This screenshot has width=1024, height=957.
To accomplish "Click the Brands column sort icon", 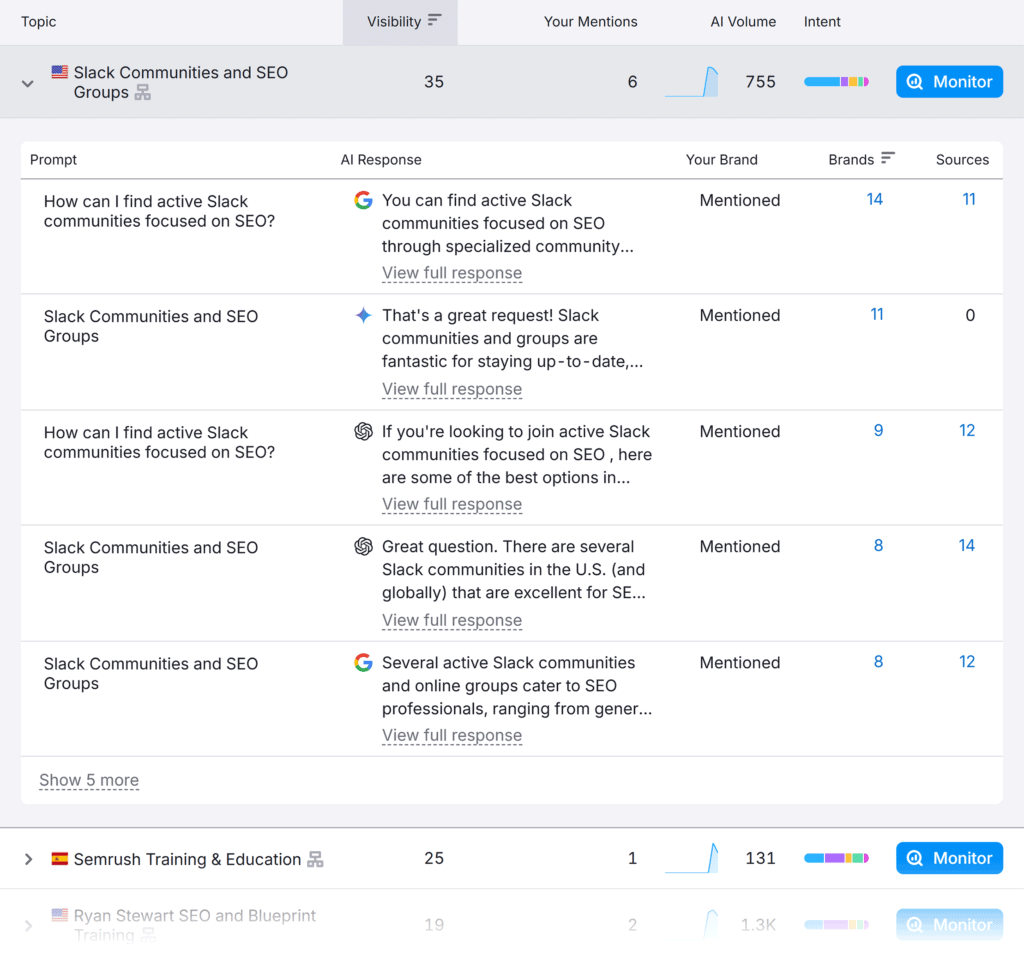I will (887, 159).
